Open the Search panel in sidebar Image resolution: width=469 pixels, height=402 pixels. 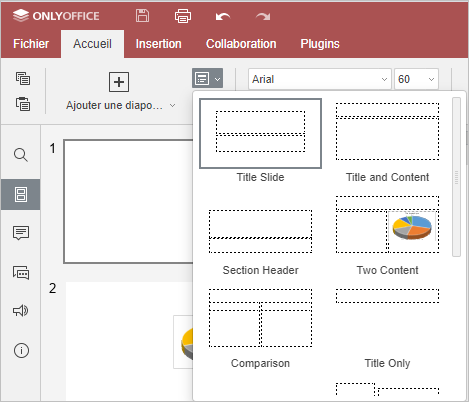(x=21, y=155)
